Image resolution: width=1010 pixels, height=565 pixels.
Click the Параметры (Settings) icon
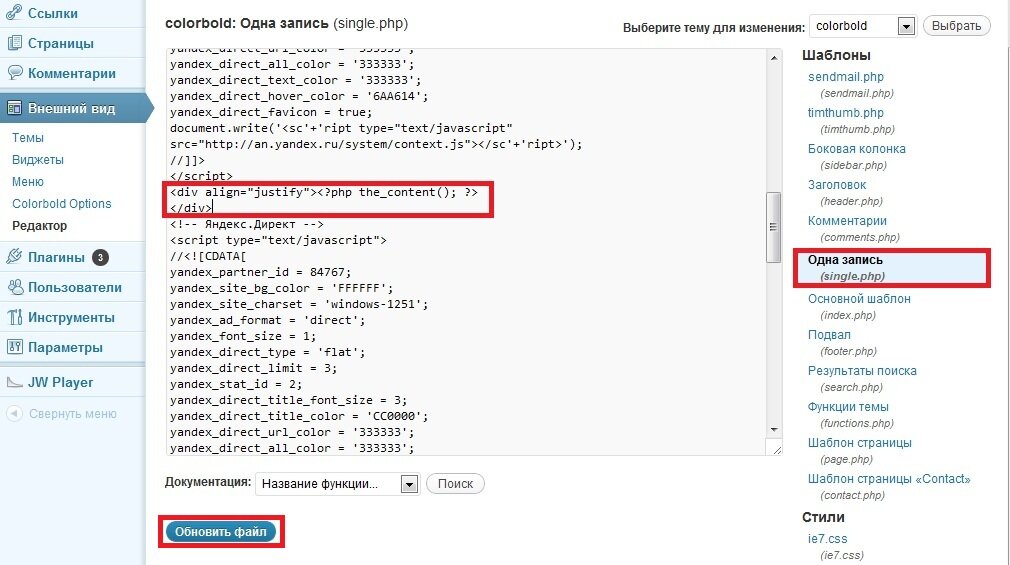[x=15, y=347]
